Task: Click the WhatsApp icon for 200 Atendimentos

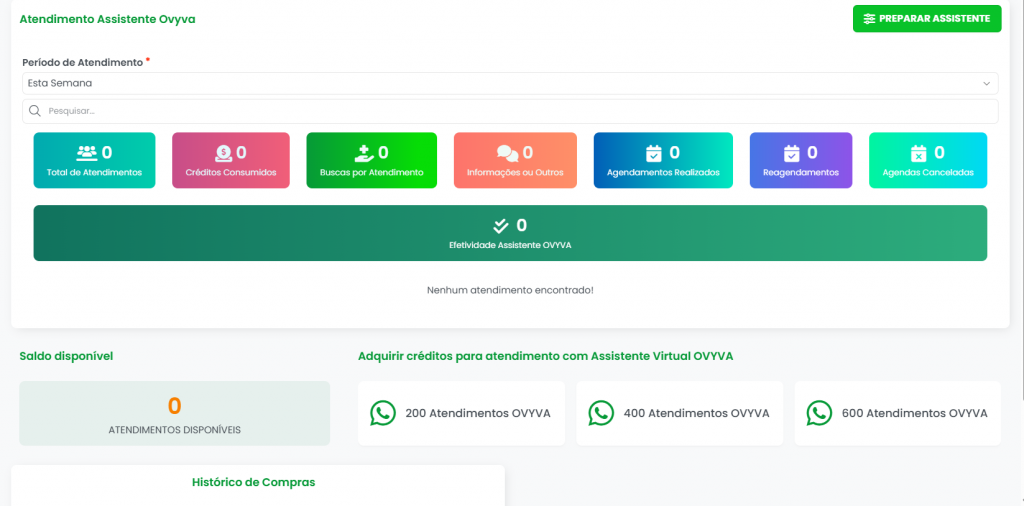Action: [x=383, y=413]
